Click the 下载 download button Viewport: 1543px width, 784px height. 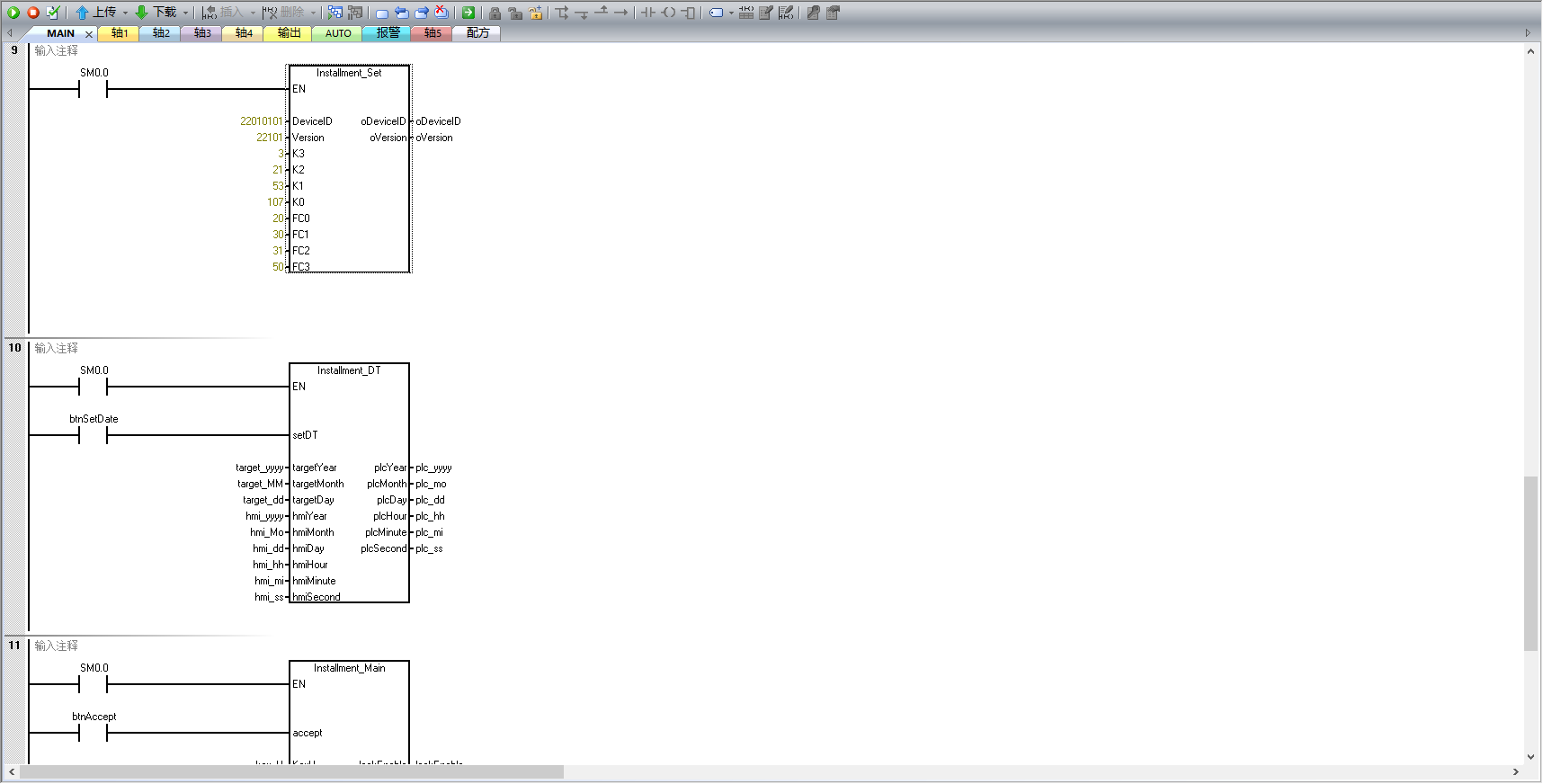(156, 13)
